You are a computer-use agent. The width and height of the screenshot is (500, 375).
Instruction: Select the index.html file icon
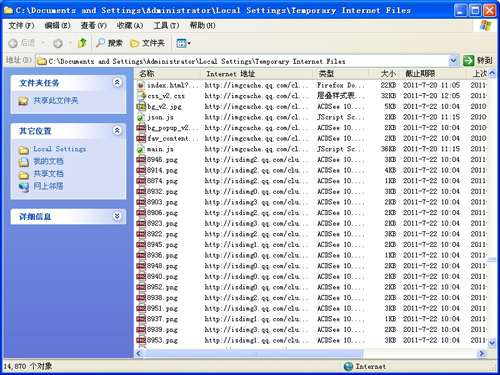(141, 85)
